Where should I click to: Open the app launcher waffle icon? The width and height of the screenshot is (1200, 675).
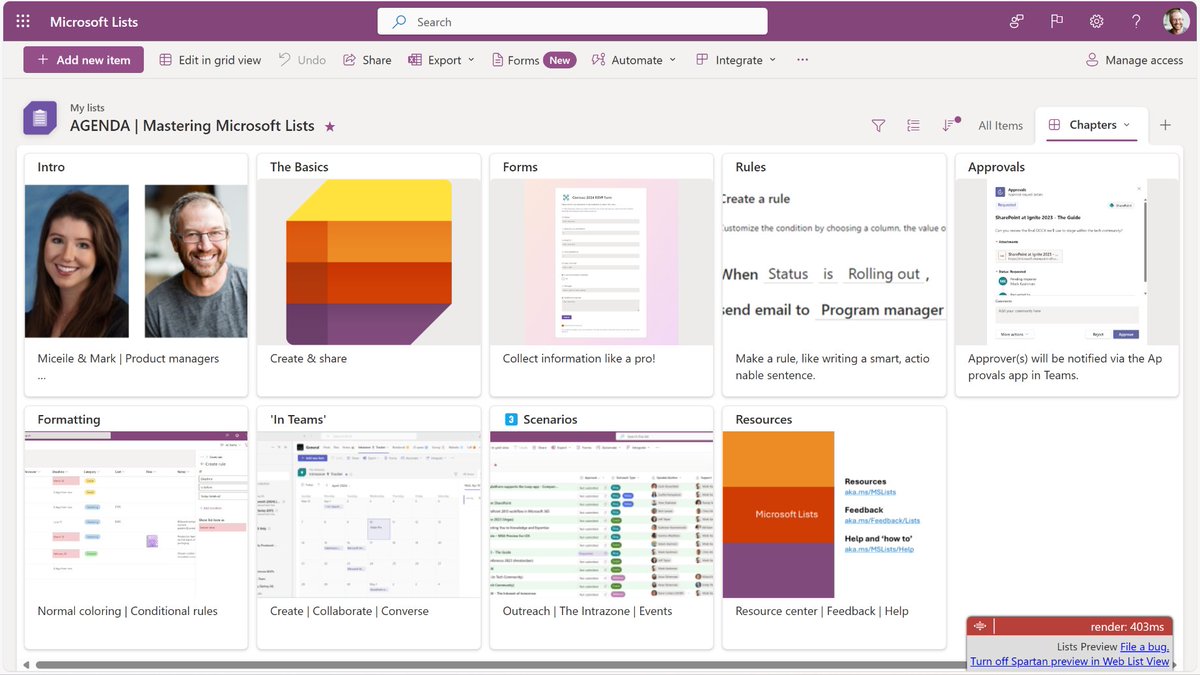(23, 21)
